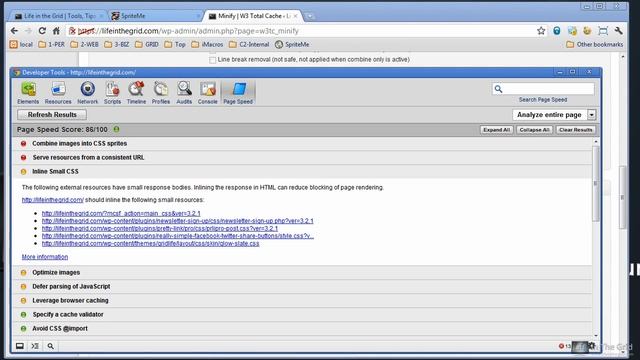Viewport: 640px width, 360px height.
Task: Open the newsletter-sign-up.php resource link
Action: click(178, 221)
